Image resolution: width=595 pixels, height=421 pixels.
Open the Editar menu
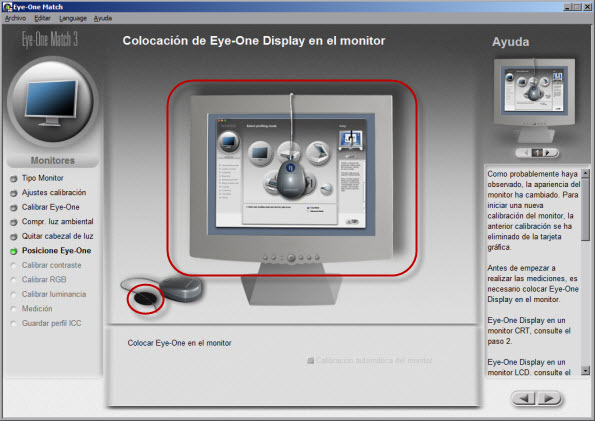pyautogui.click(x=42, y=18)
